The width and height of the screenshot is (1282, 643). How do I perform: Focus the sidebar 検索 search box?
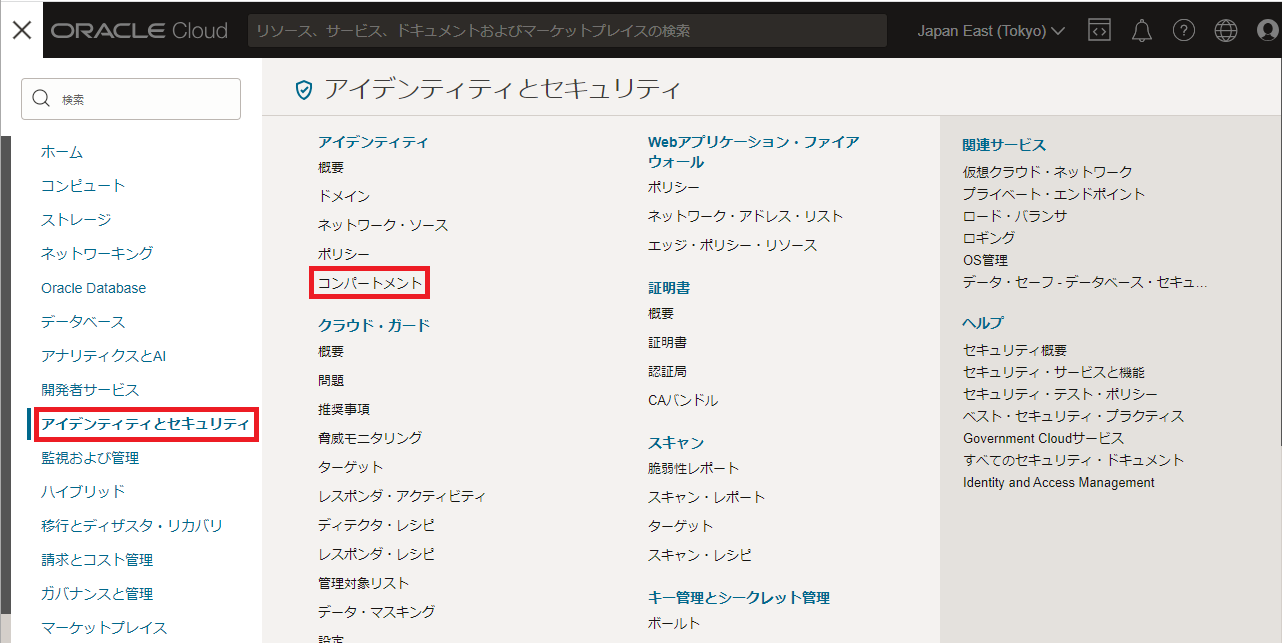click(x=131, y=99)
